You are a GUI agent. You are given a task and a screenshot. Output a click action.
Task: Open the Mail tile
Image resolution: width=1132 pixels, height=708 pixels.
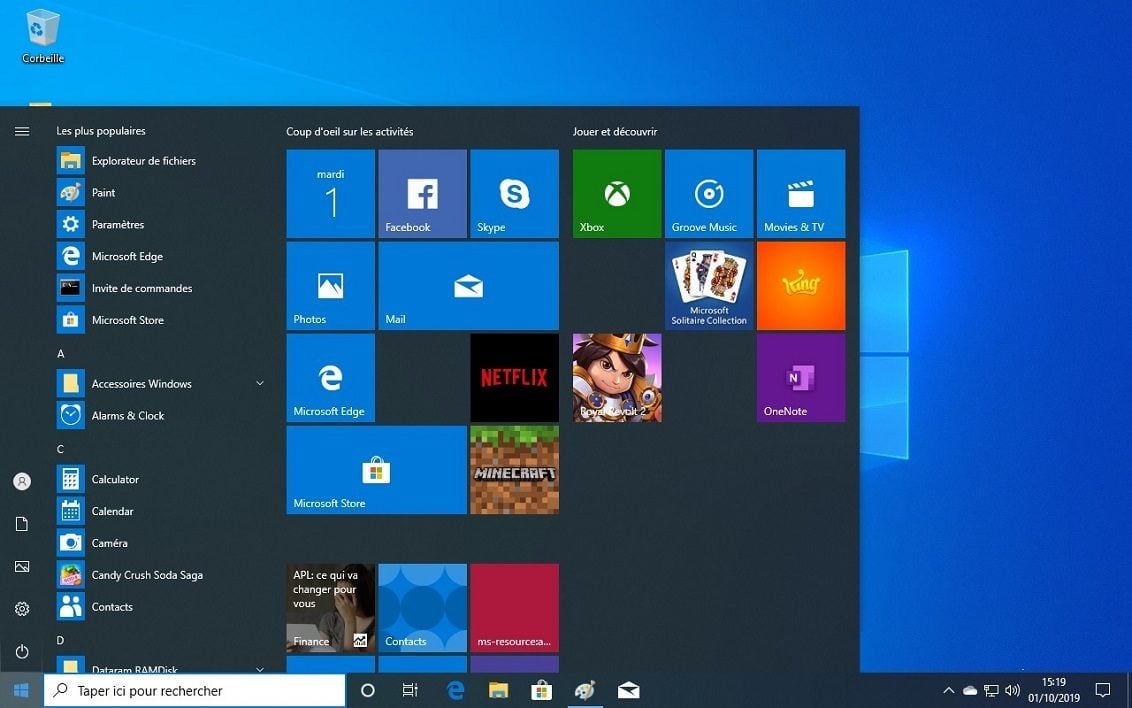469,286
